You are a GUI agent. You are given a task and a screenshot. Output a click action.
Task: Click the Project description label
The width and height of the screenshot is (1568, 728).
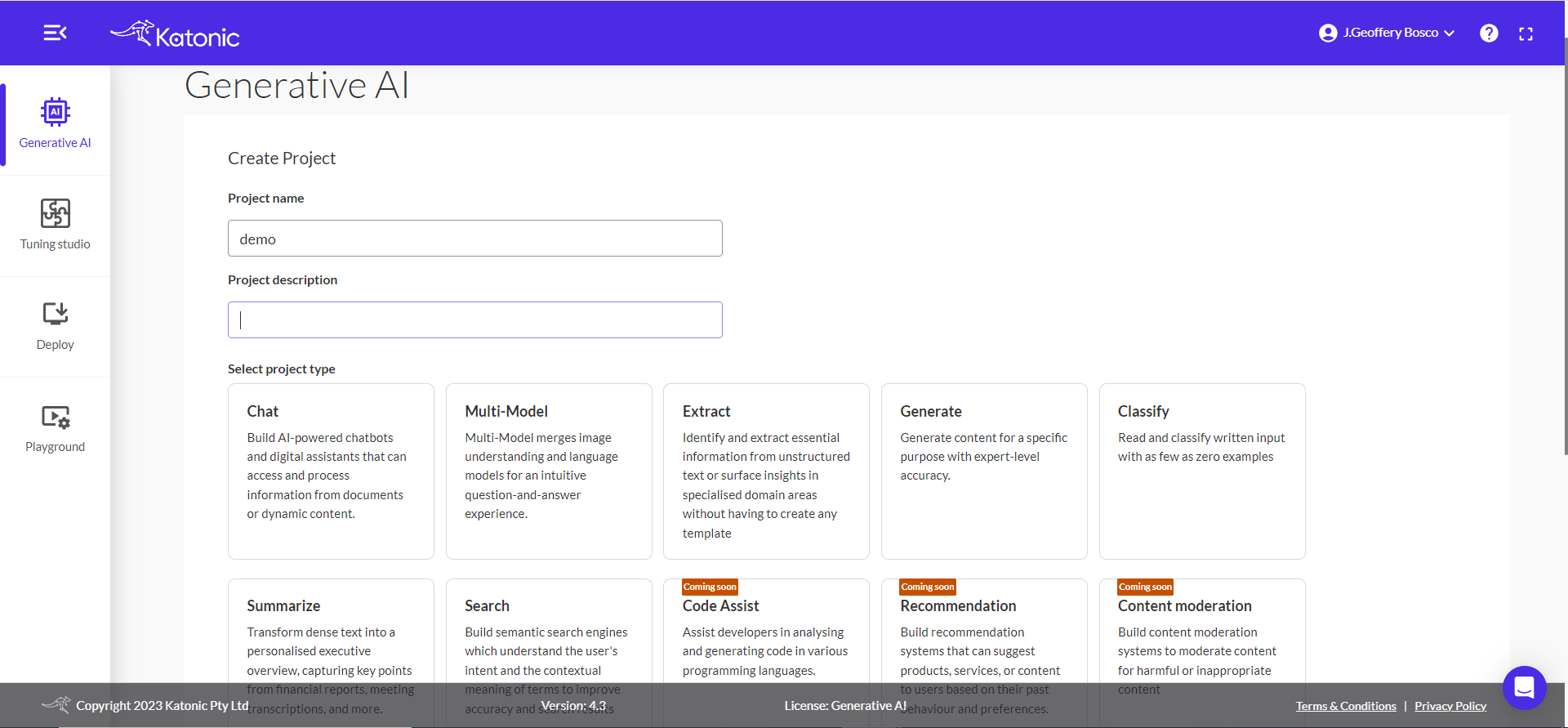(283, 280)
